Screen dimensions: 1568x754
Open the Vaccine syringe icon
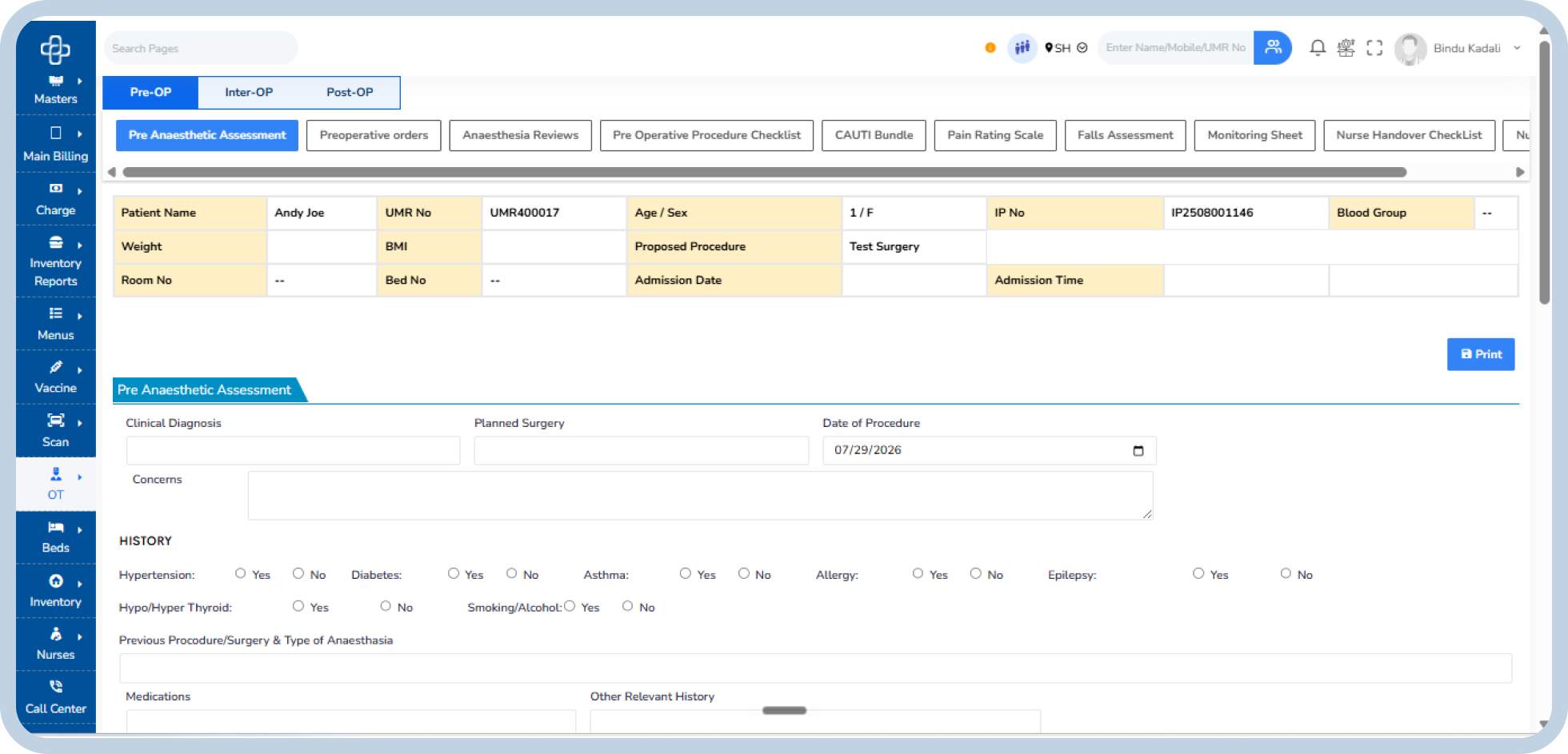click(56, 367)
